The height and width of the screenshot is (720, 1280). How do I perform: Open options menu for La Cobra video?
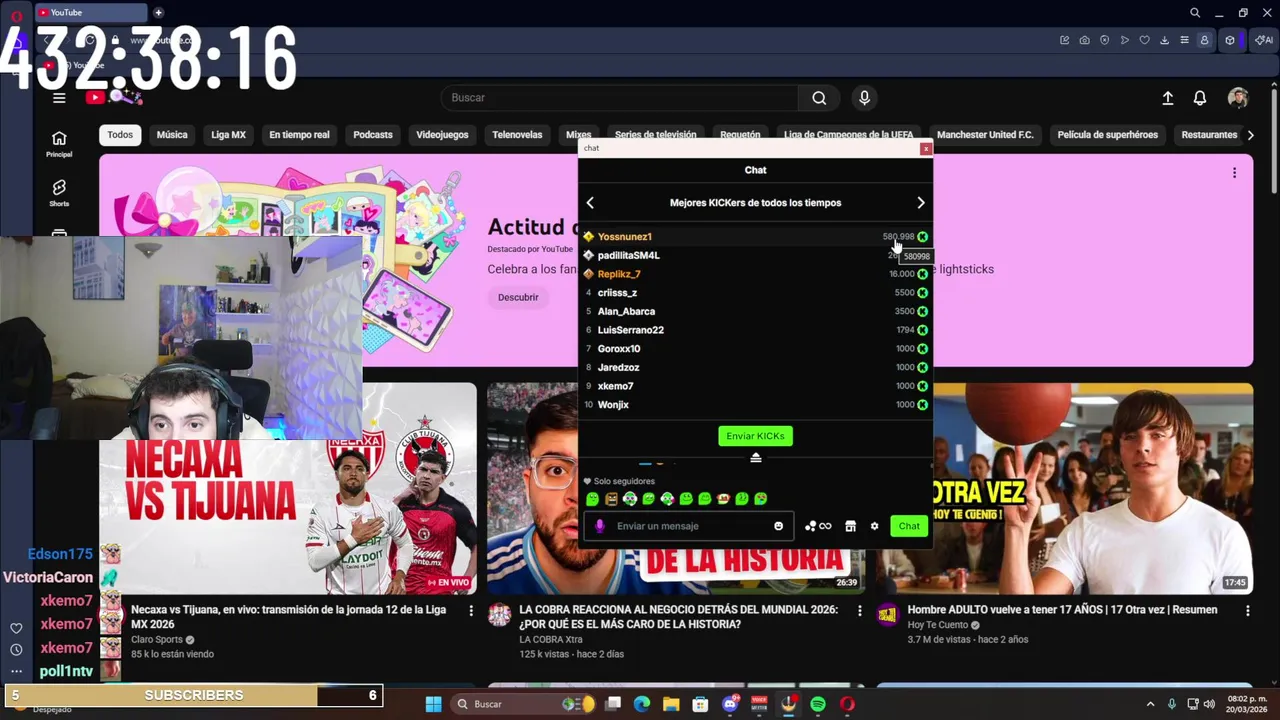click(x=859, y=610)
